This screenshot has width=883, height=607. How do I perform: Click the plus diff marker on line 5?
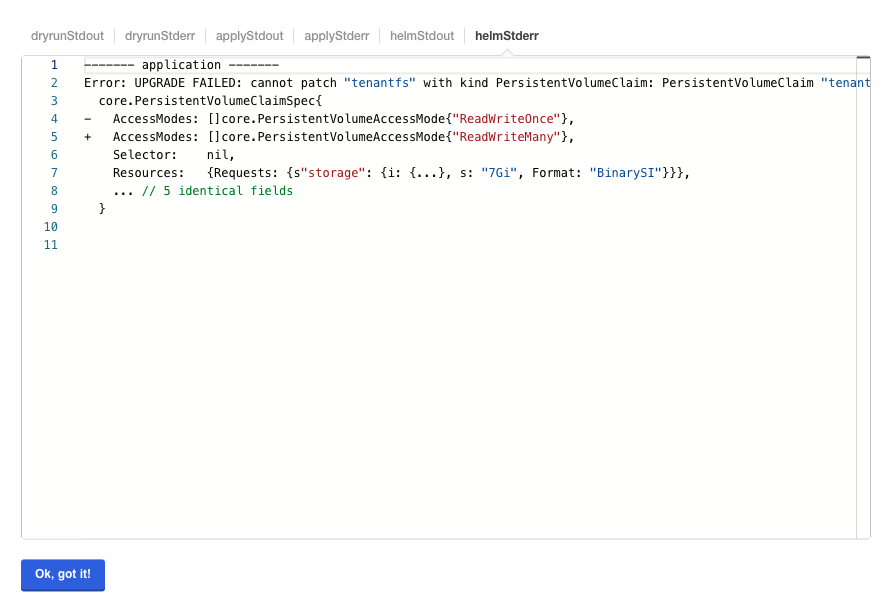[x=87, y=137]
